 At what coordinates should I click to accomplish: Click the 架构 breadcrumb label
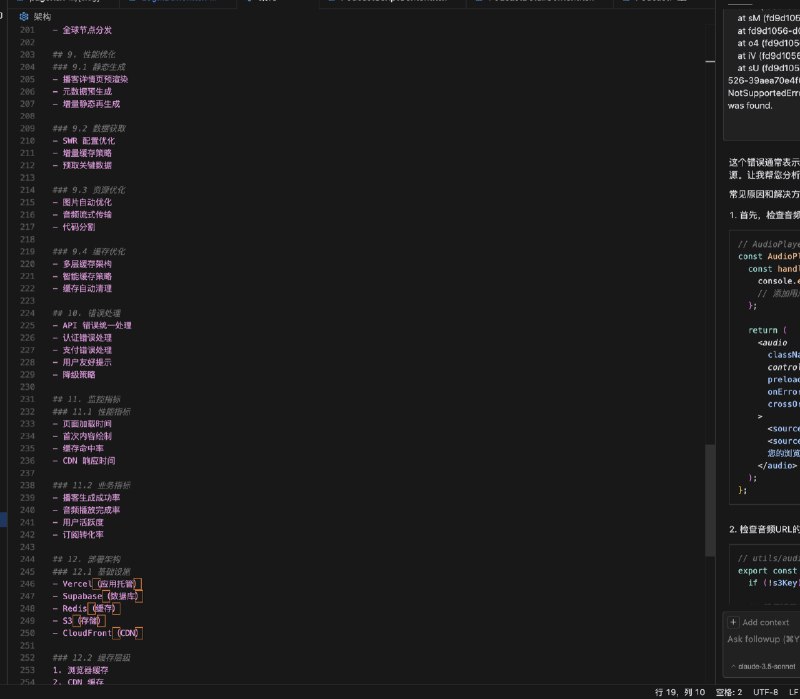42,16
